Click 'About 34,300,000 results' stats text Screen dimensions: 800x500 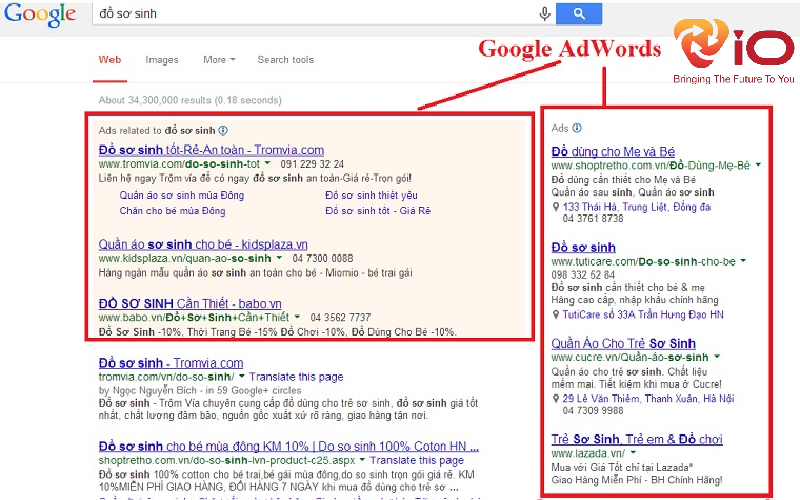(x=190, y=100)
